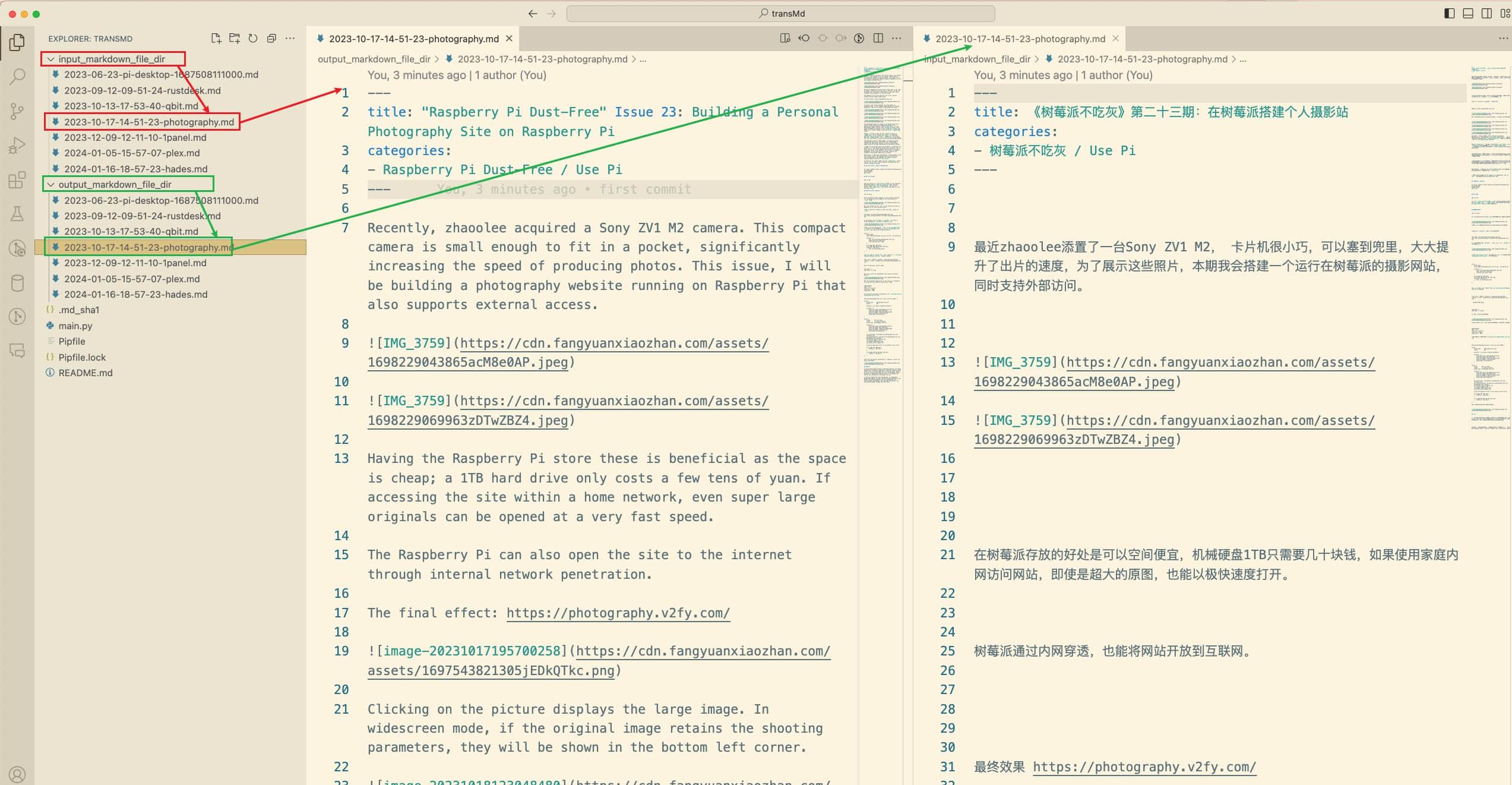Collapse the output_markdown_file_dir folder
This screenshot has height=785, width=1512.
click(x=114, y=184)
